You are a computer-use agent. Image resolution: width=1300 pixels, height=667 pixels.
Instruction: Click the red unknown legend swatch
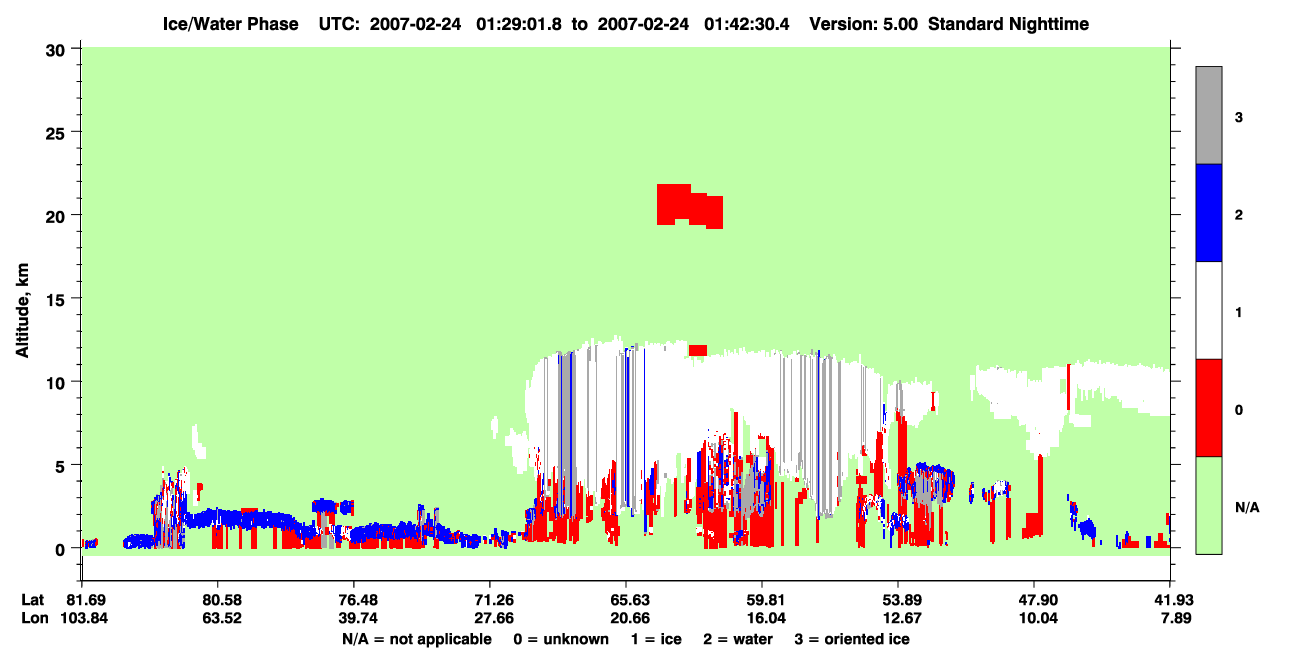[1209, 408]
